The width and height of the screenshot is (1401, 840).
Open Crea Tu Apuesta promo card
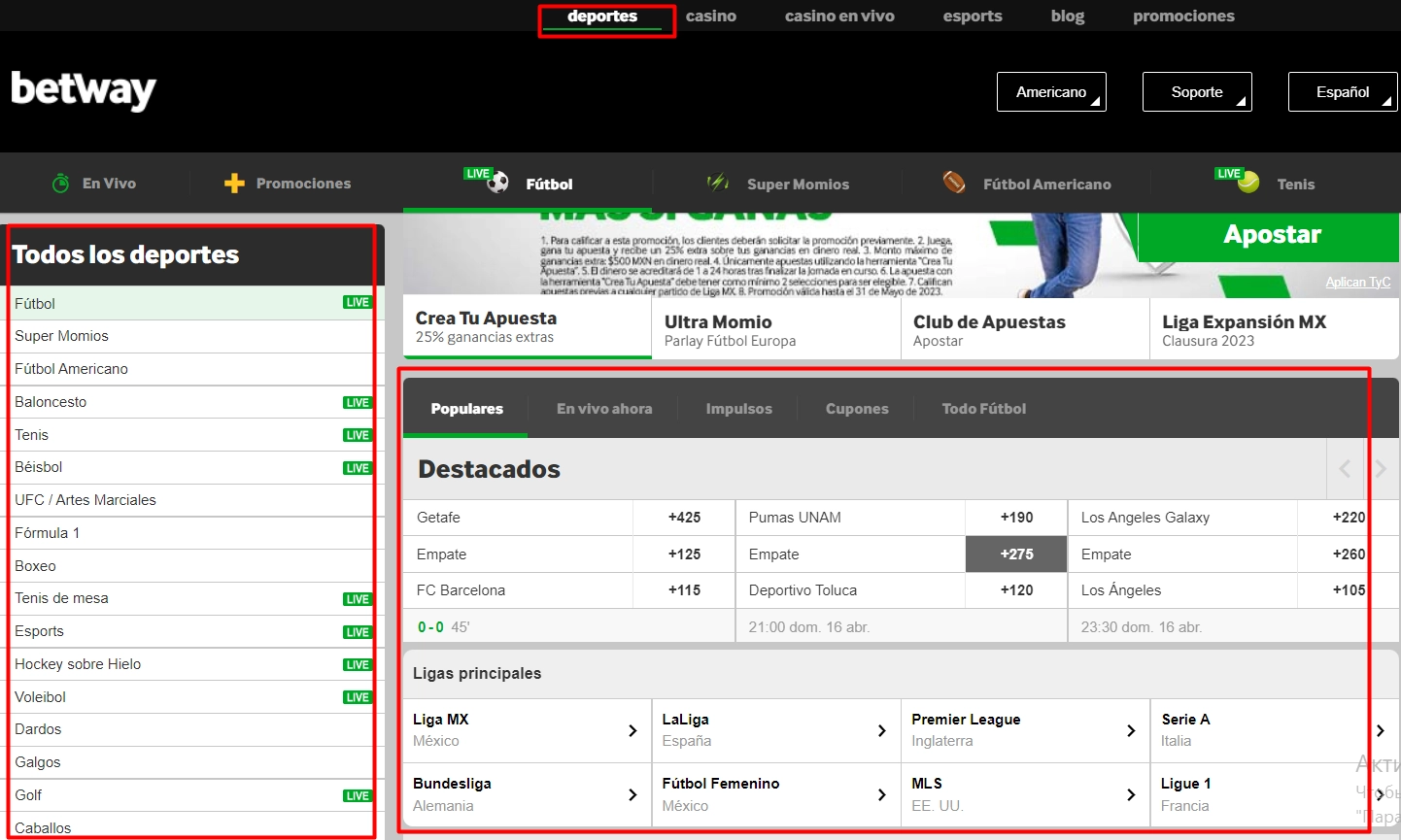tap(528, 327)
